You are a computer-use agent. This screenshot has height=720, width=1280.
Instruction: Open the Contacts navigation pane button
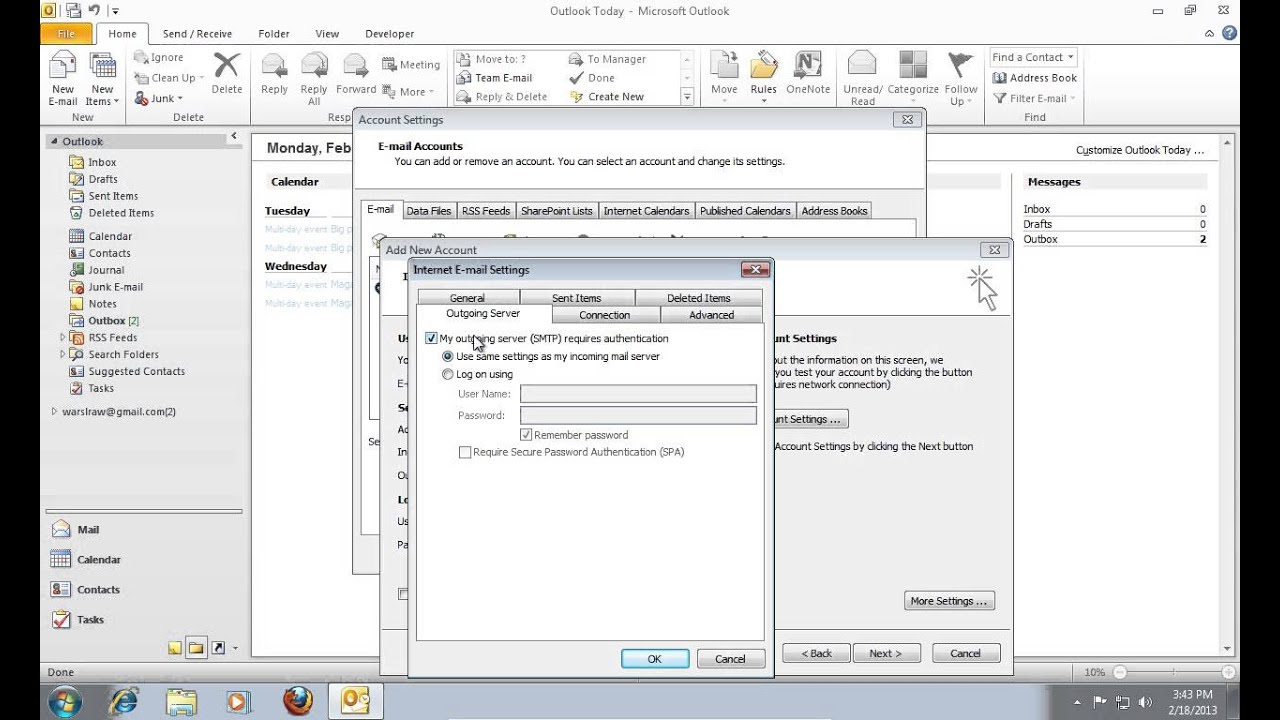(x=144, y=590)
